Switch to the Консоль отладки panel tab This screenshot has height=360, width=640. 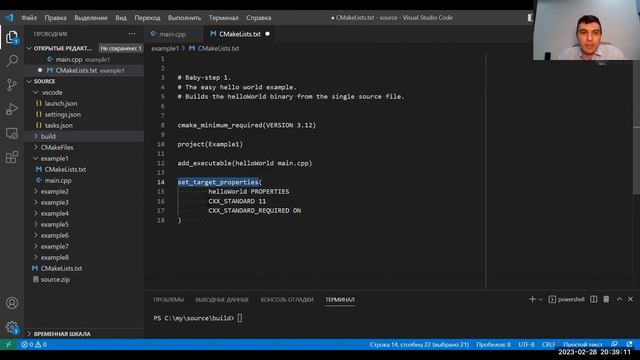(x=287, y=300)
